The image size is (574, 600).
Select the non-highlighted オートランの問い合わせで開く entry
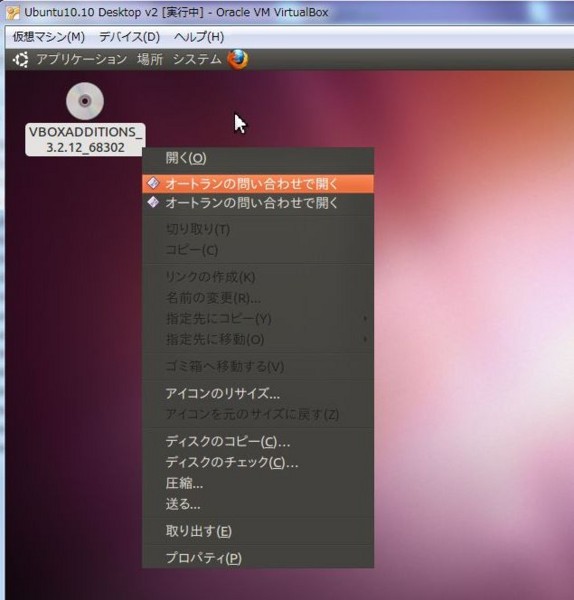pos(258,202)
